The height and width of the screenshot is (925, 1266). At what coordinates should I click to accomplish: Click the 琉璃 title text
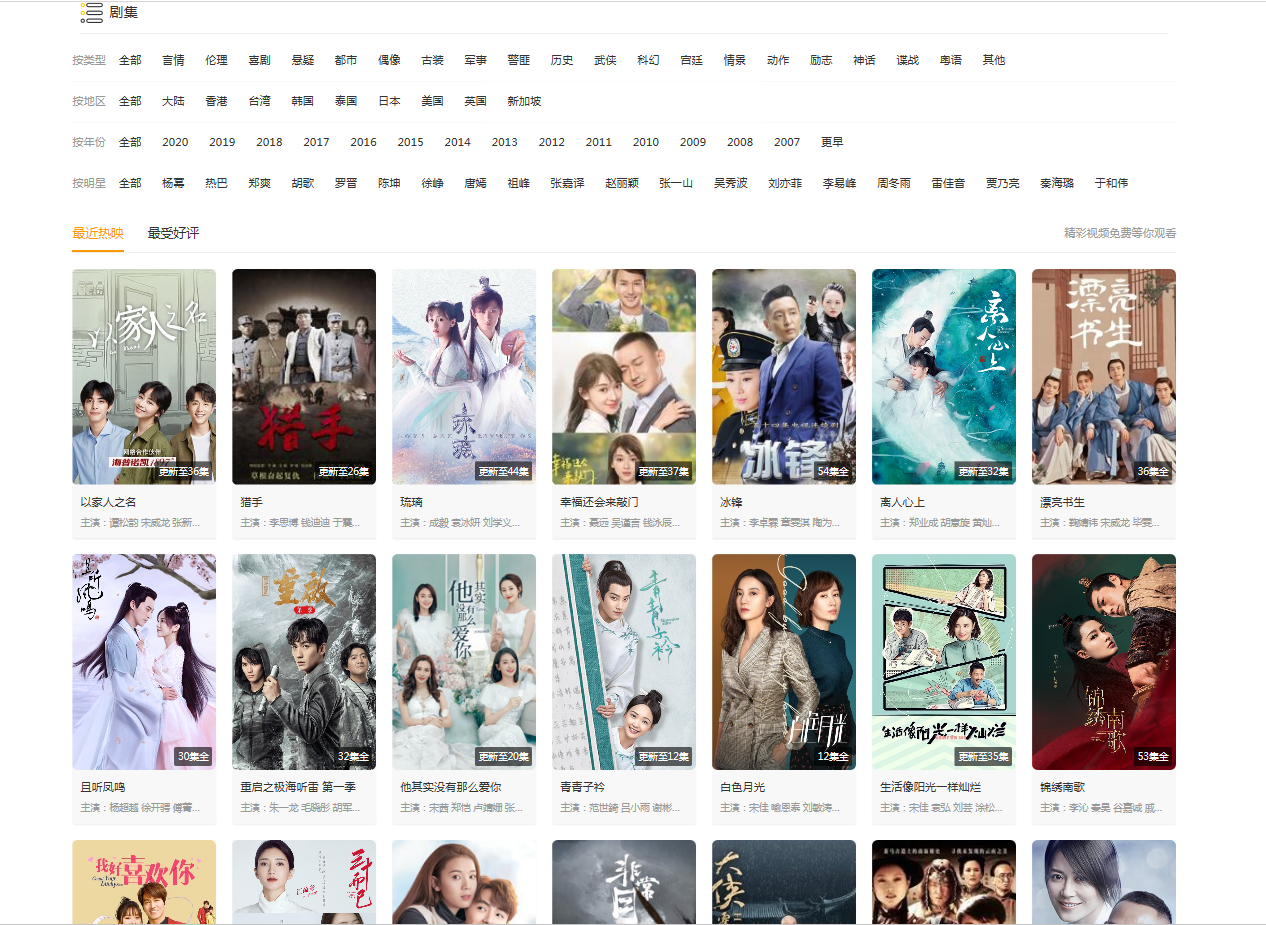[411, 502]
